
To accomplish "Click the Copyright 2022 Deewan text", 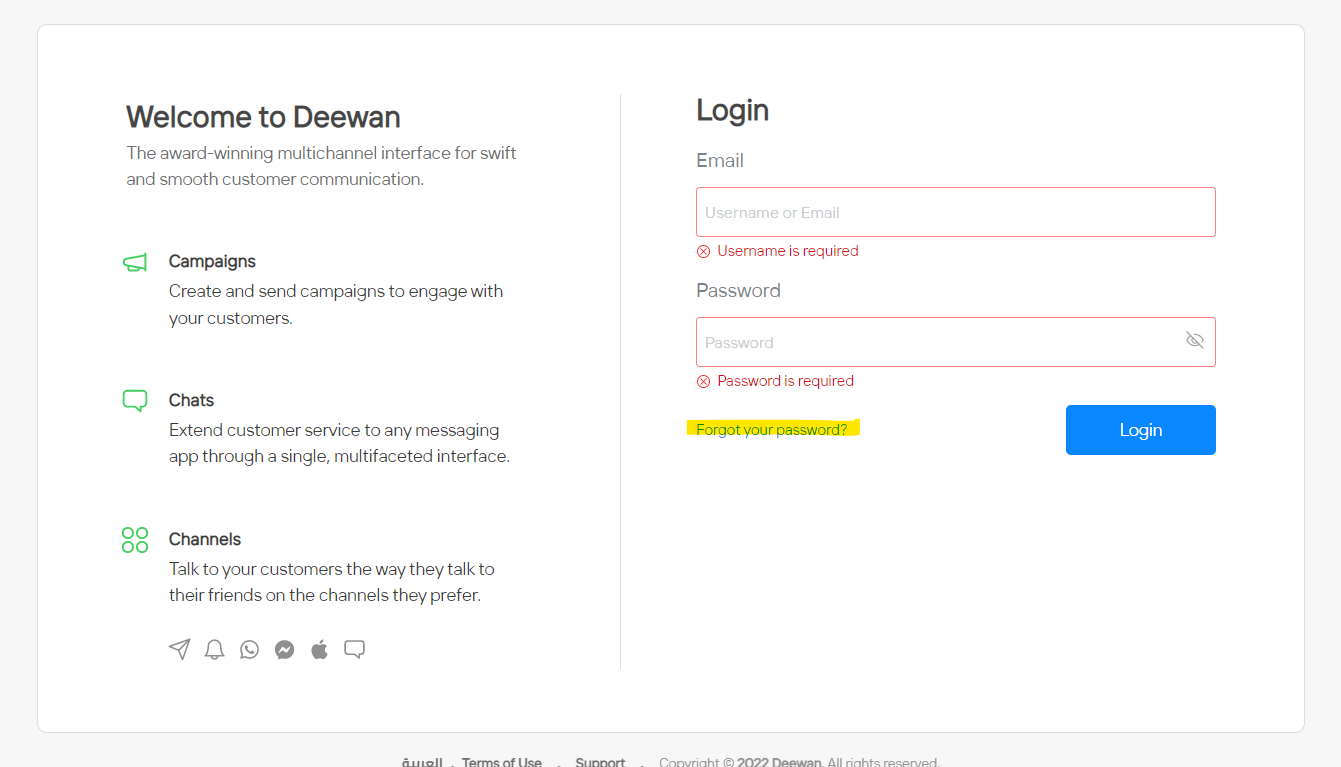I will coord(799,762).
